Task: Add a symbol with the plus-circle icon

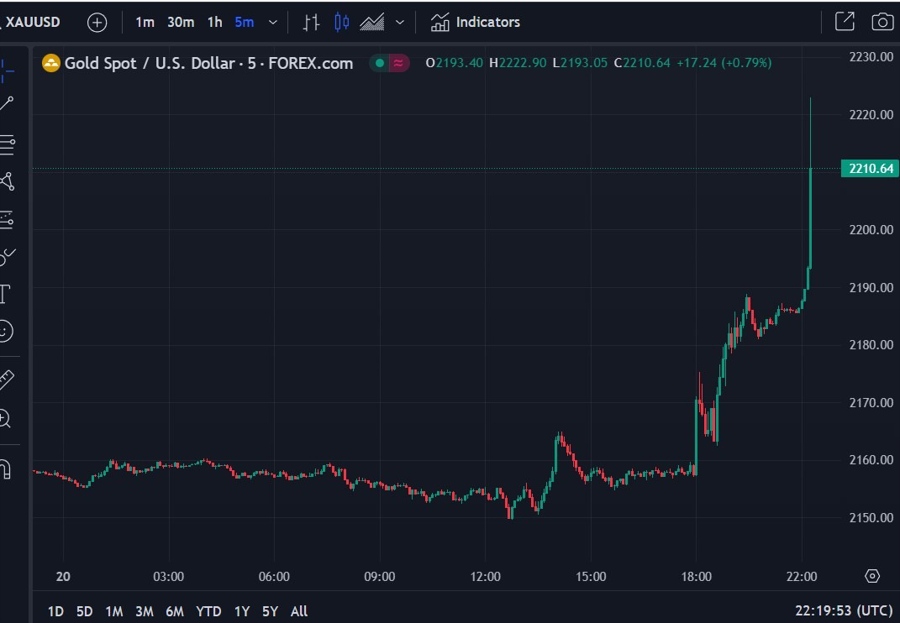Action: pyautogui.click(x=97, y=22)
